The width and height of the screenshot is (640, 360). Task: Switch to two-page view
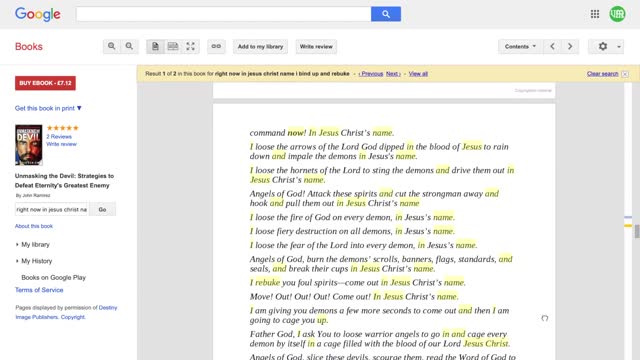[x=173, y=47]
